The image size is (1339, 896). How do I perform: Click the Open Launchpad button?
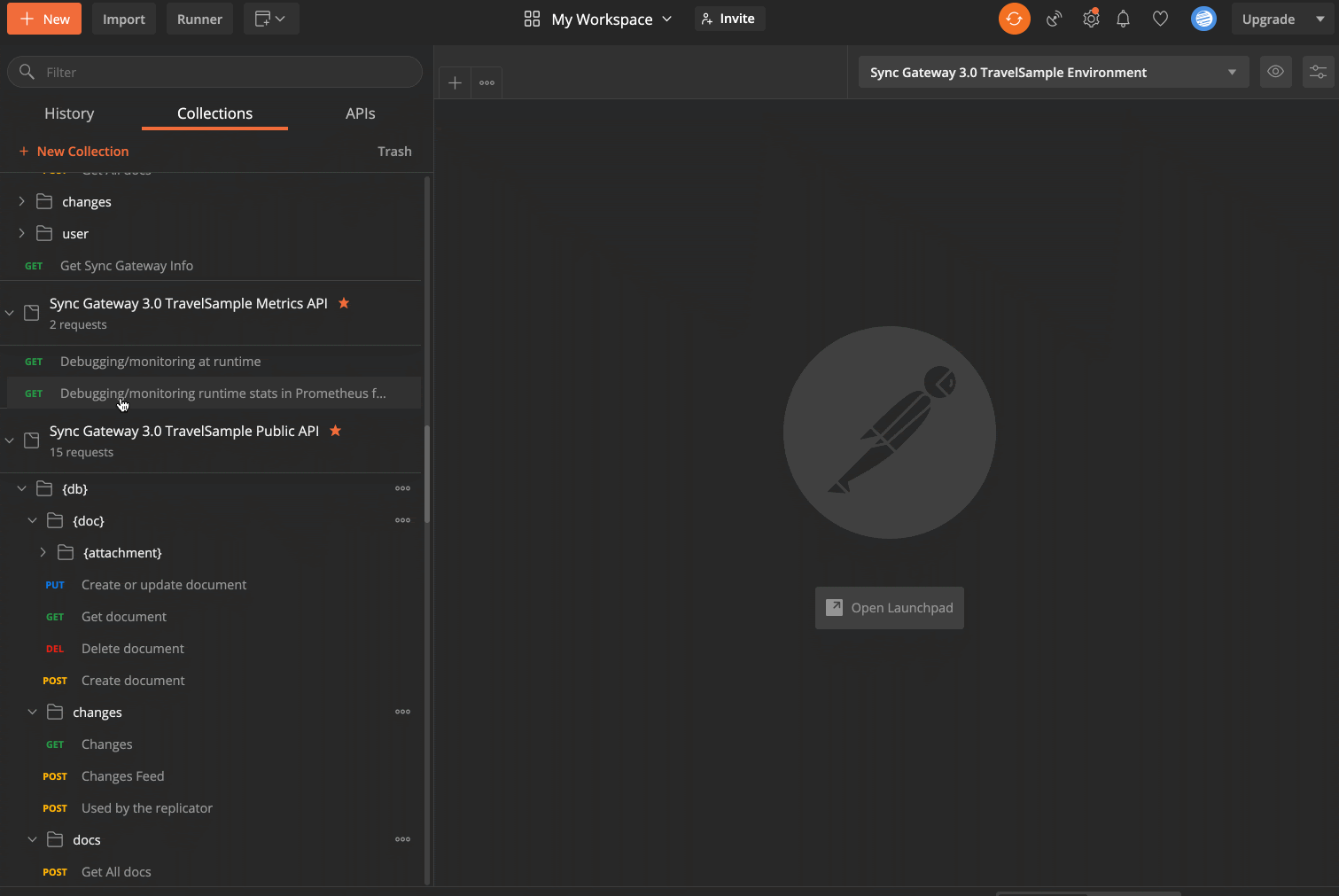click(x=889, y=608)
